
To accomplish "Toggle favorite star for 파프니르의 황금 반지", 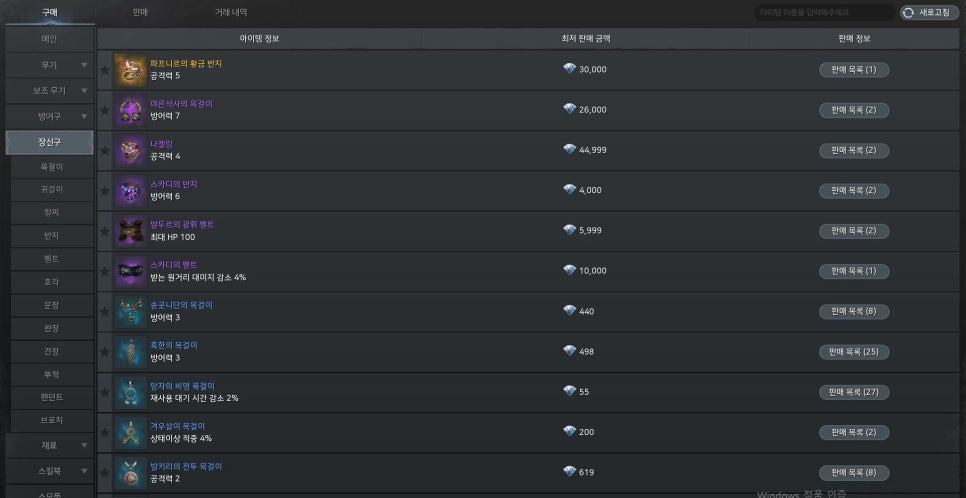I will pos(105,70).
